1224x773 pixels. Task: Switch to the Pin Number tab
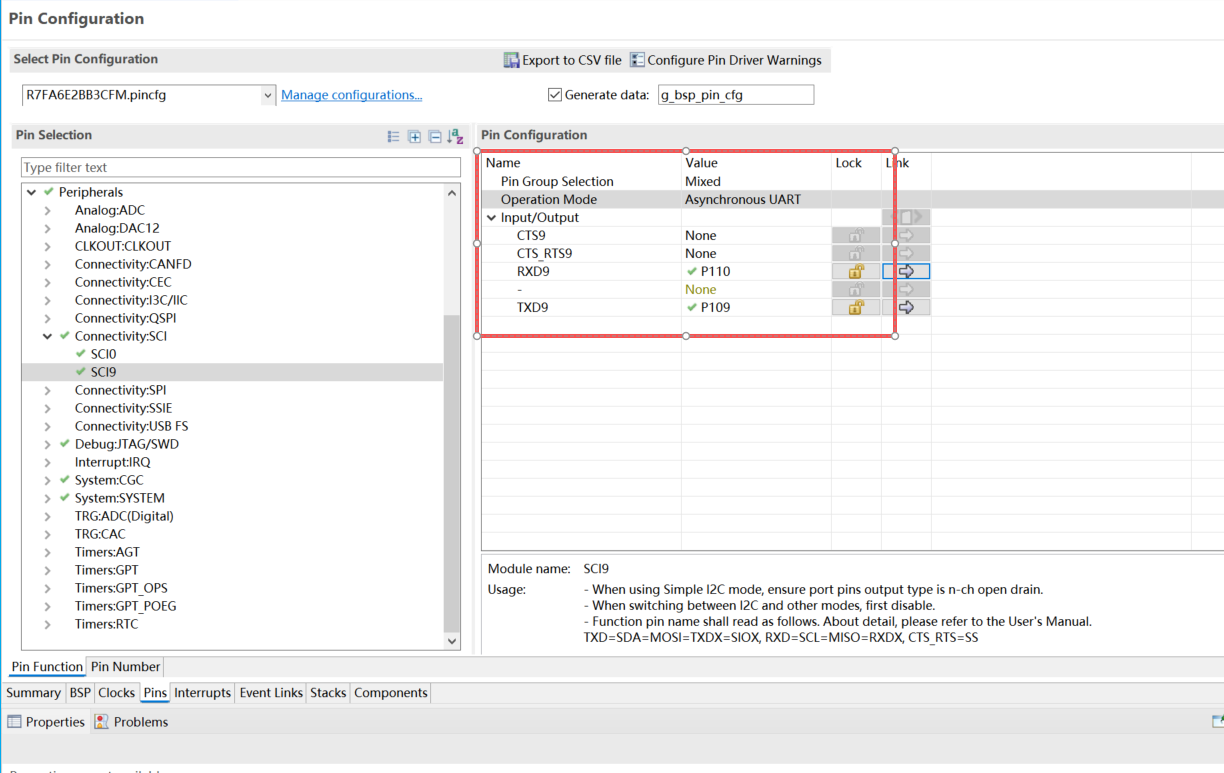pyautogui.click(x=125, y=667)
